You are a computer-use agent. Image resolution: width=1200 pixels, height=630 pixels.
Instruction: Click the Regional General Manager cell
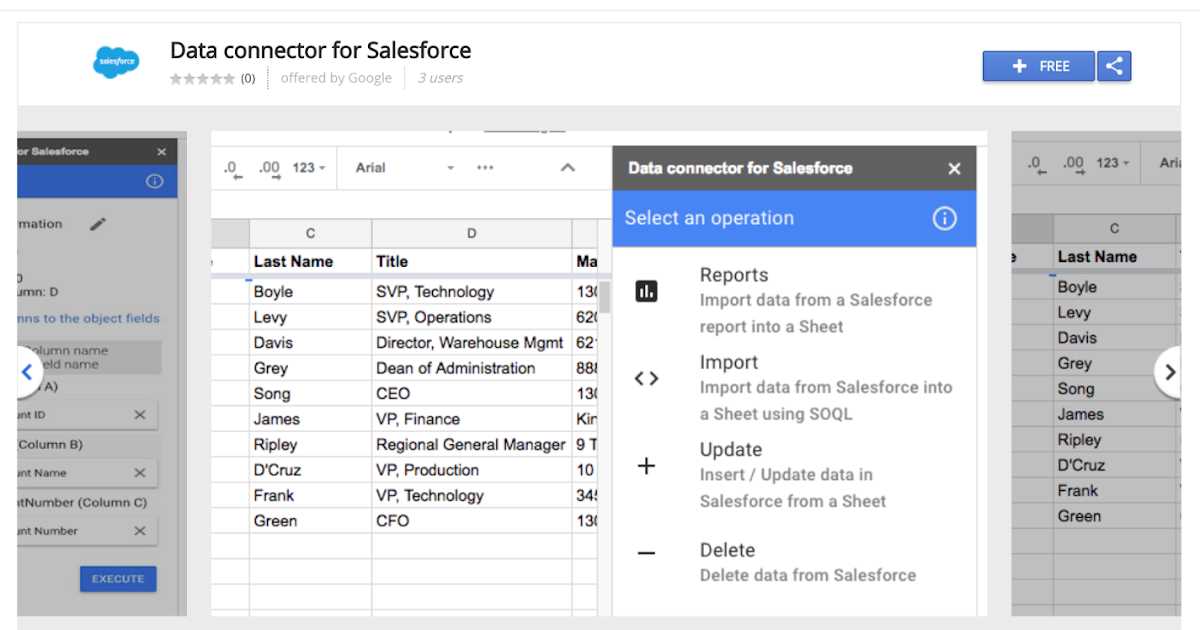(x=471, y=445)
